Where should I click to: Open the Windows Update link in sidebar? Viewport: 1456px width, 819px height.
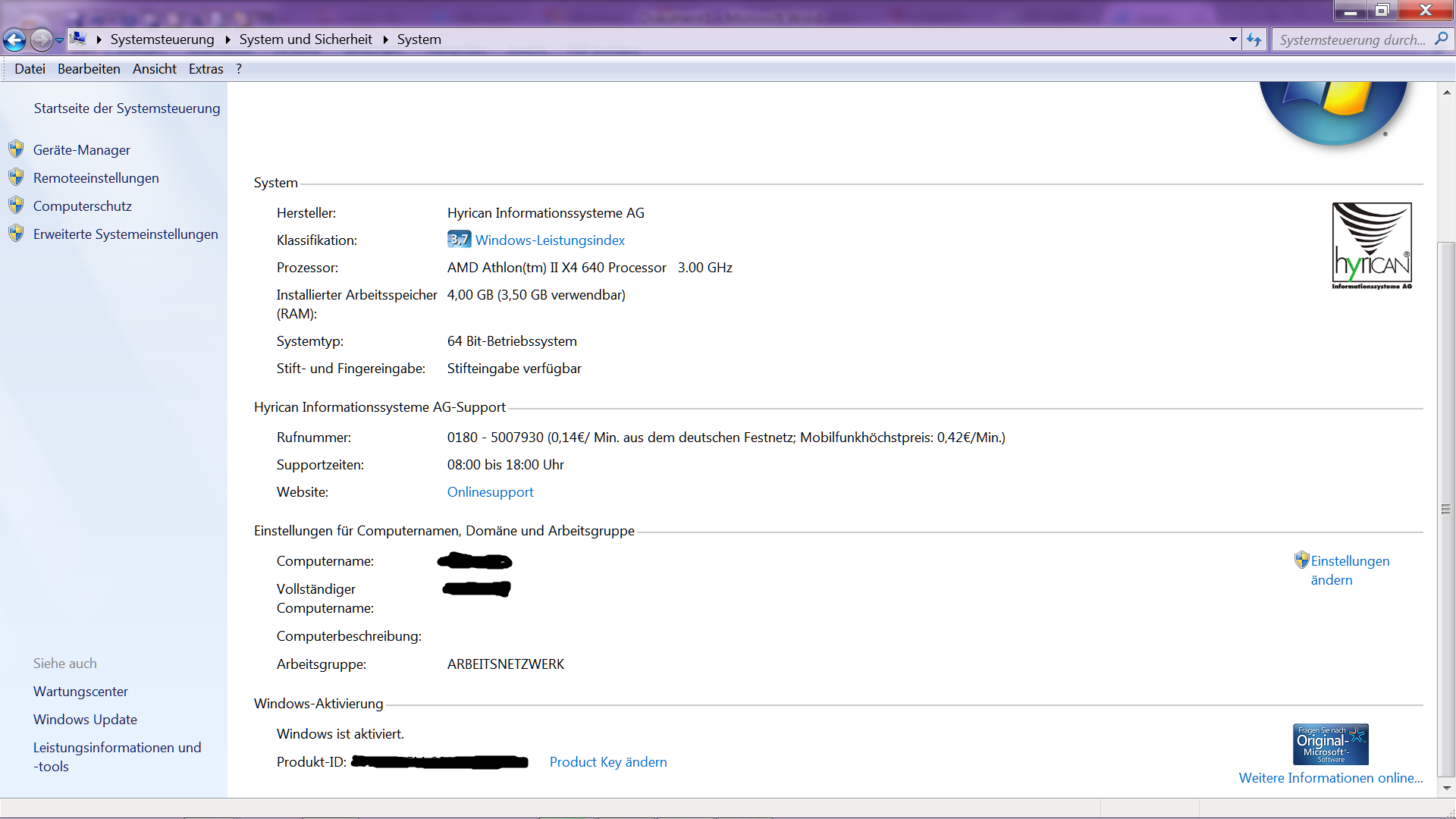pyautogui.click(x=85, y=720)
